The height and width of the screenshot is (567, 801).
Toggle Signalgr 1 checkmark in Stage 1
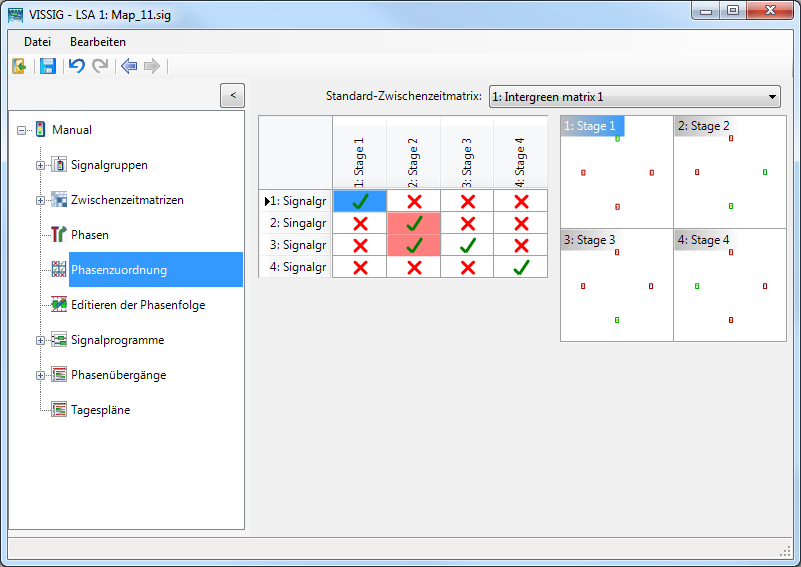pos(360,201)
